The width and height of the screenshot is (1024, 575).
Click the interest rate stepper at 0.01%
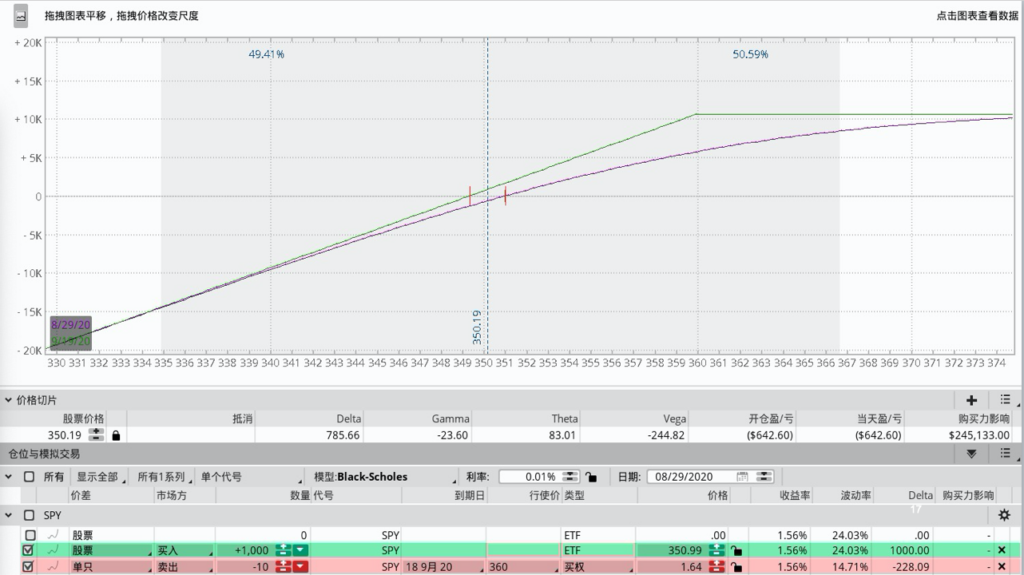[570, 477]
